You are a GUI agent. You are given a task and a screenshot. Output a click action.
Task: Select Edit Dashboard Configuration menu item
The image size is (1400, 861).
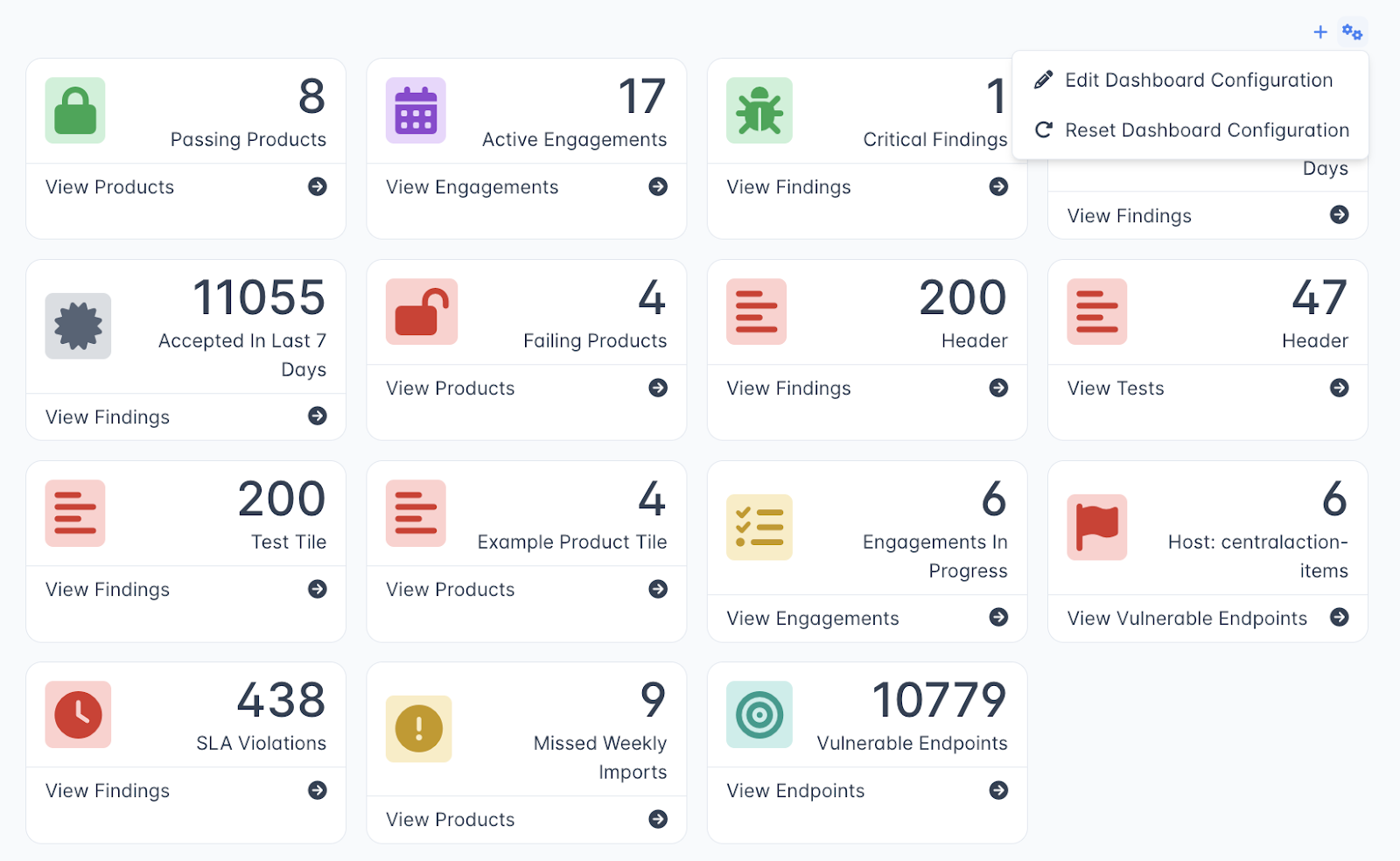(1198, 80)
